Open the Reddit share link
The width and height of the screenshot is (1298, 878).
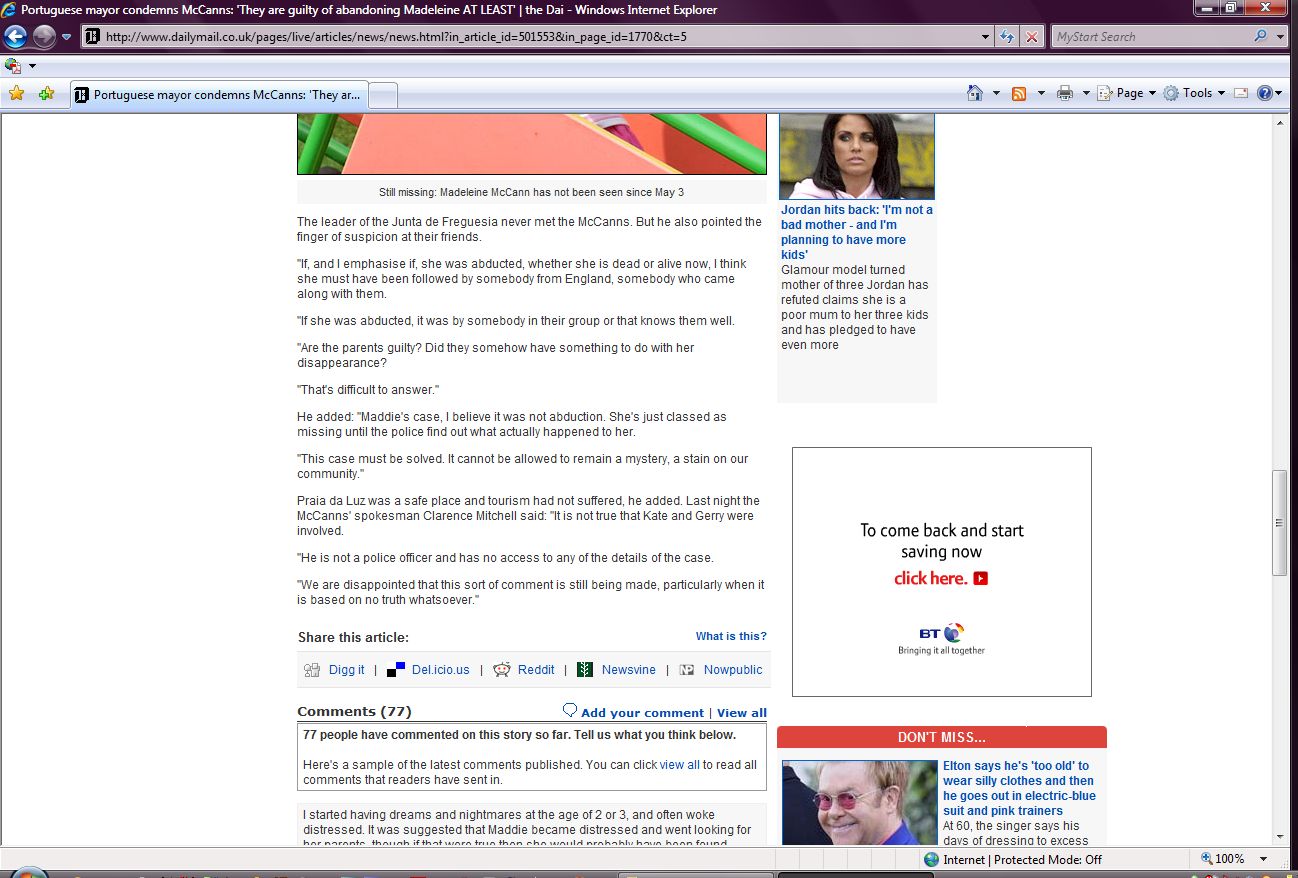pos(536,670)
